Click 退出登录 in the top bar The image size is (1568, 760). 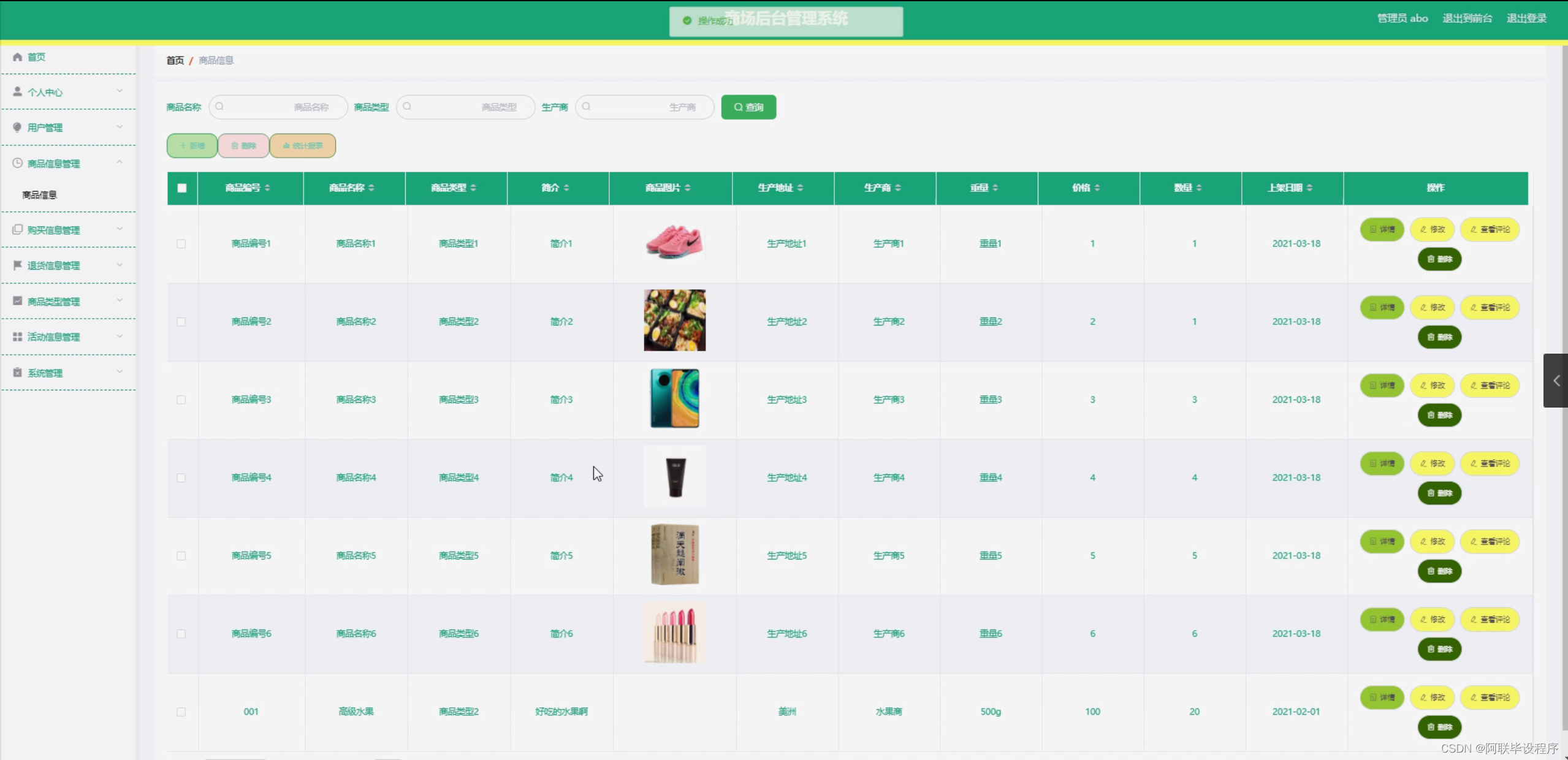[x=1526, y=18]
